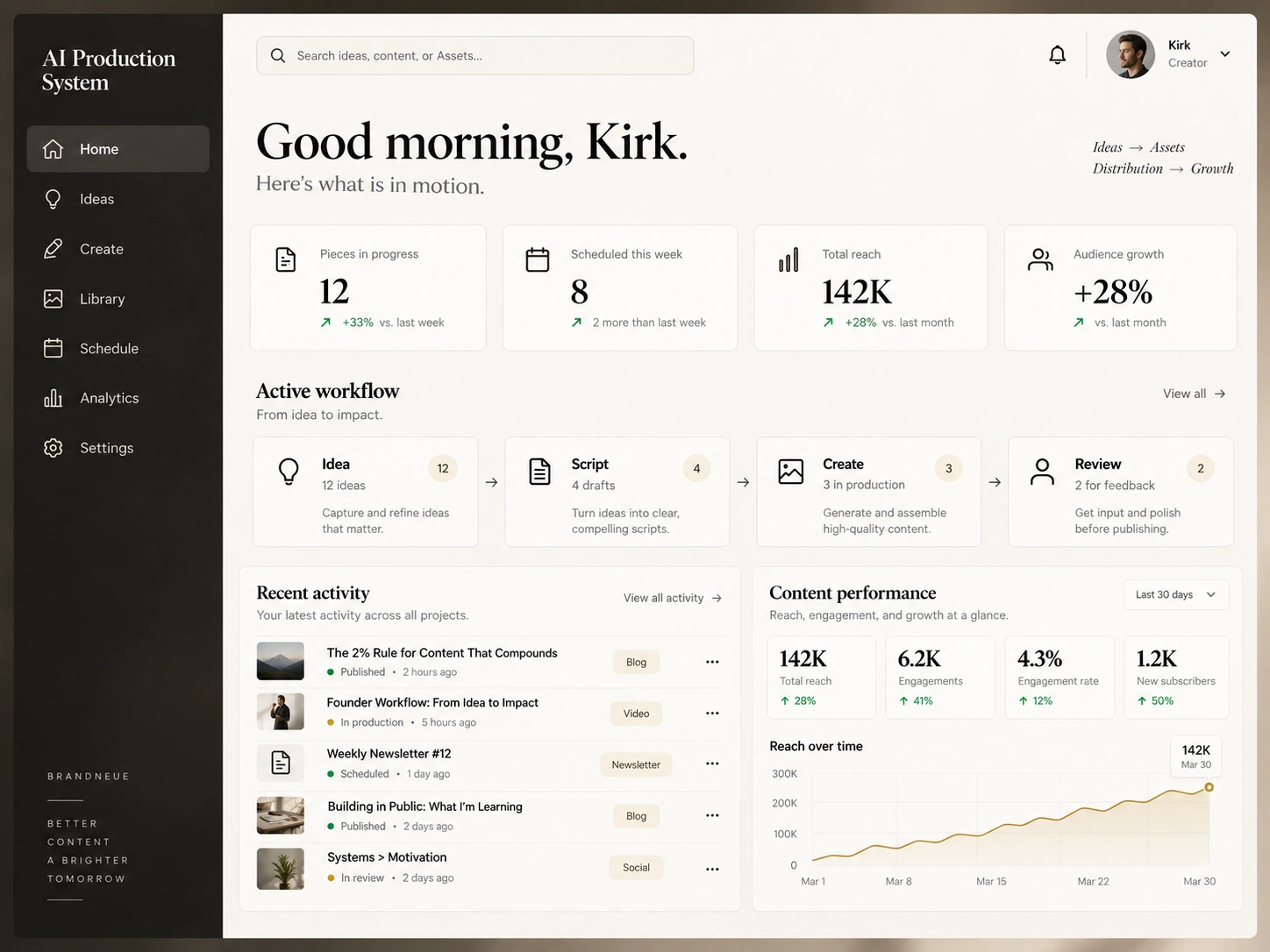
Task: Open options for Systems > Motivation
Action: (x=712, y=869)
